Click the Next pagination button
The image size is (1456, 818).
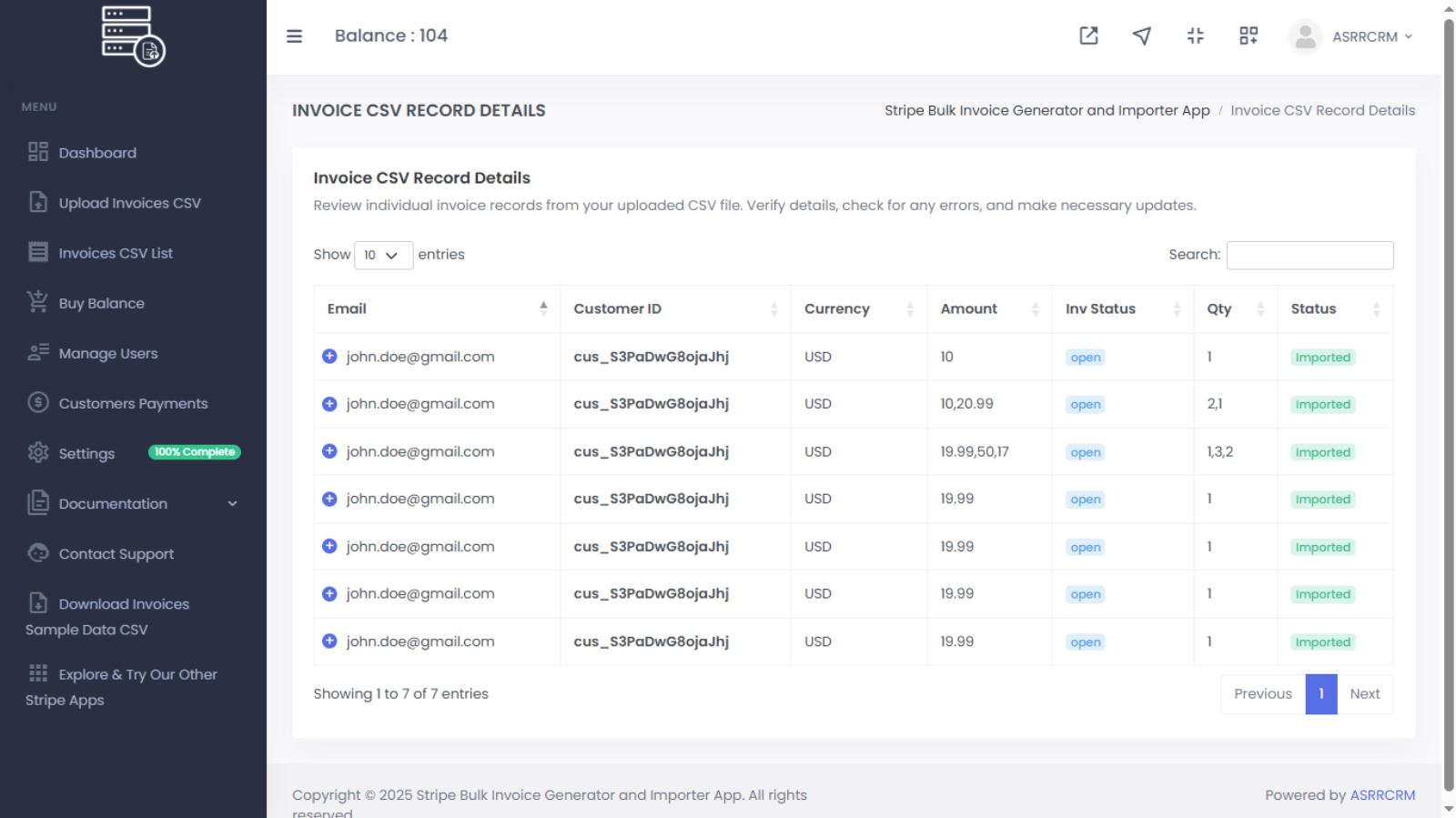(1364, 694)
